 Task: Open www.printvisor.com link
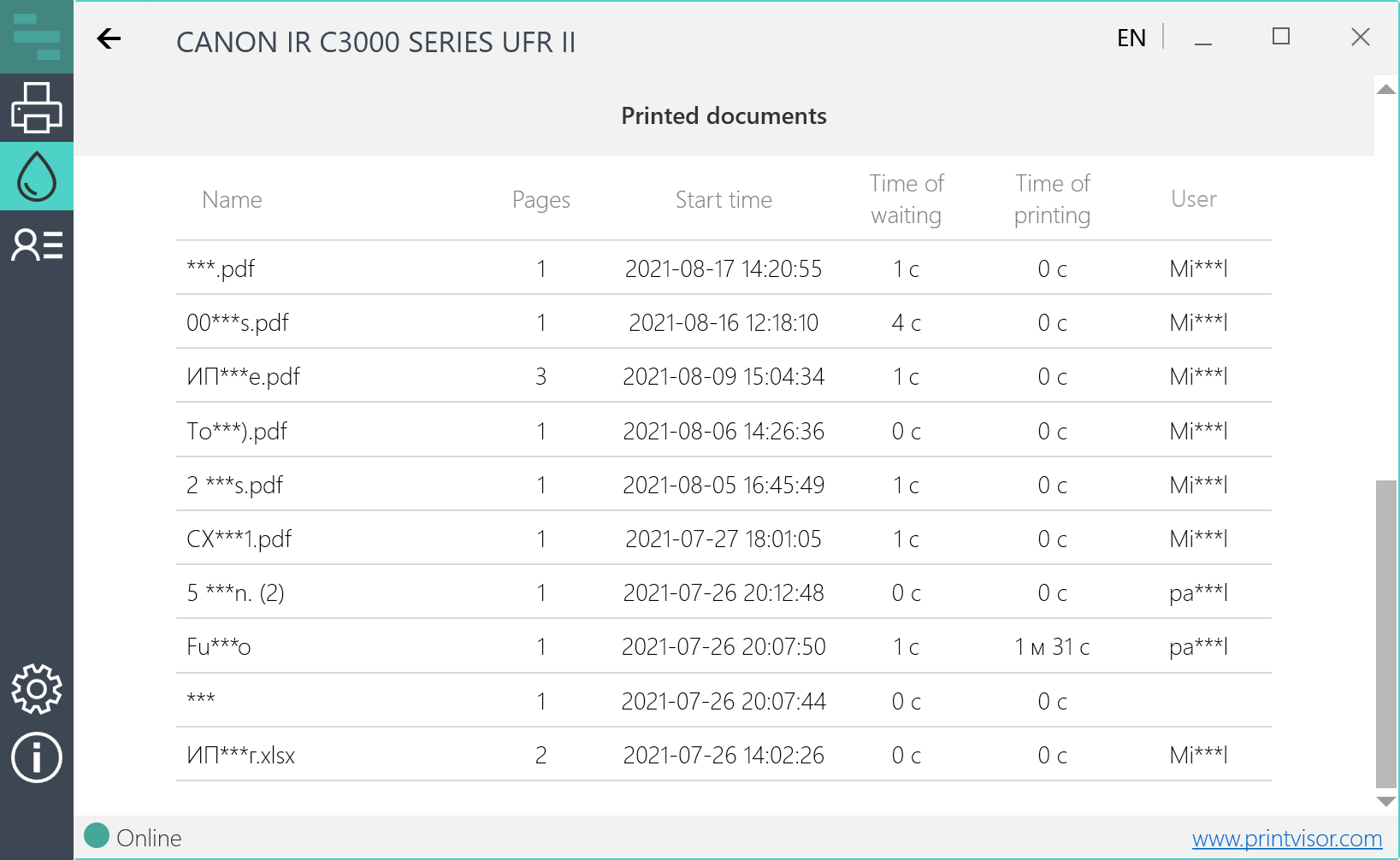click(1286, 839)
